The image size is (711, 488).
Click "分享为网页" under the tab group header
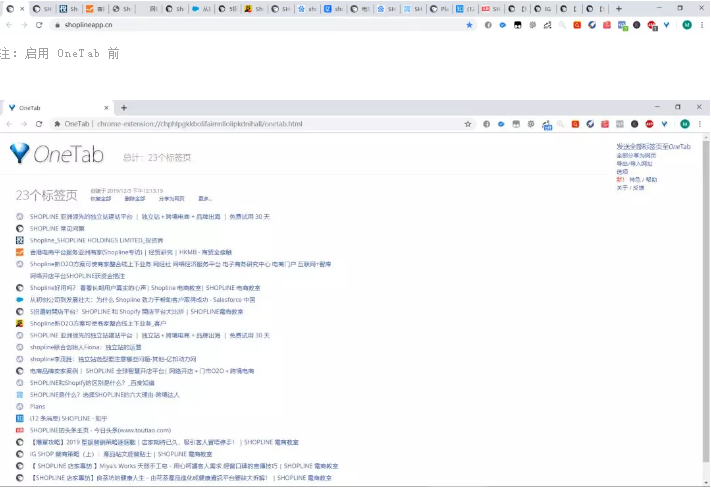[x=171, y=199]
